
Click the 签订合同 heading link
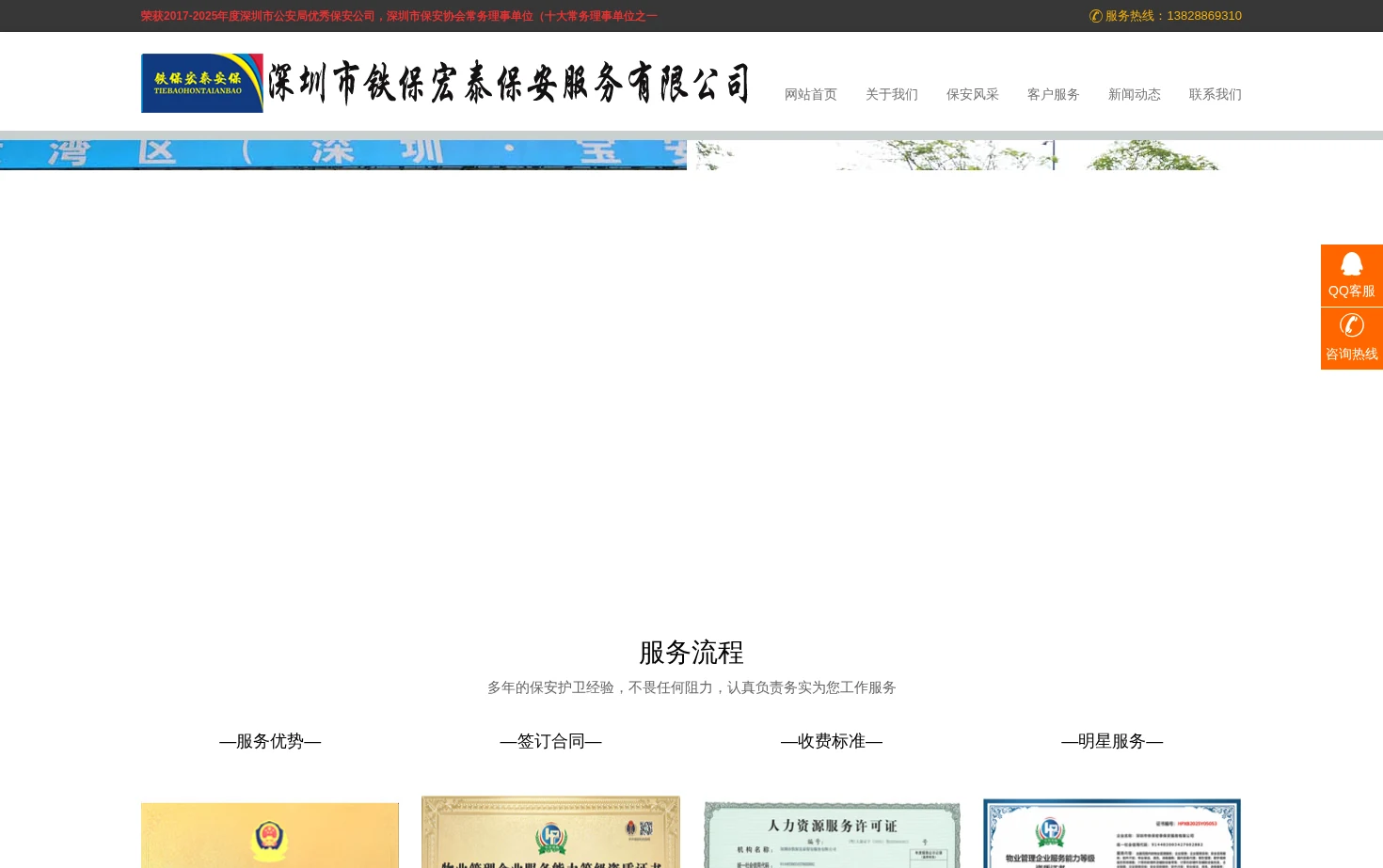[550, 741]
